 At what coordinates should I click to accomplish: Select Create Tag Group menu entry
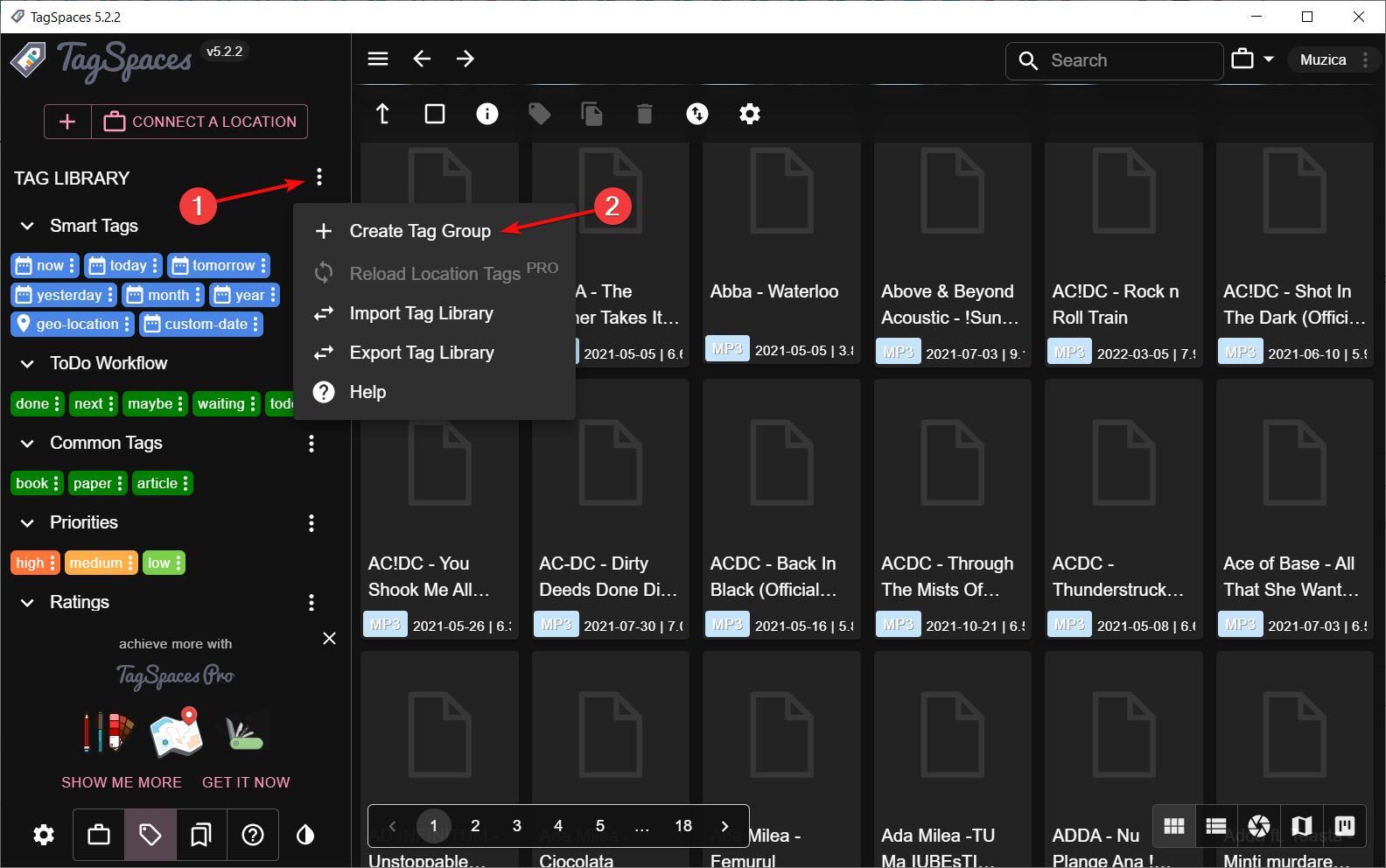pyautogui.click(x=435, y=231)
